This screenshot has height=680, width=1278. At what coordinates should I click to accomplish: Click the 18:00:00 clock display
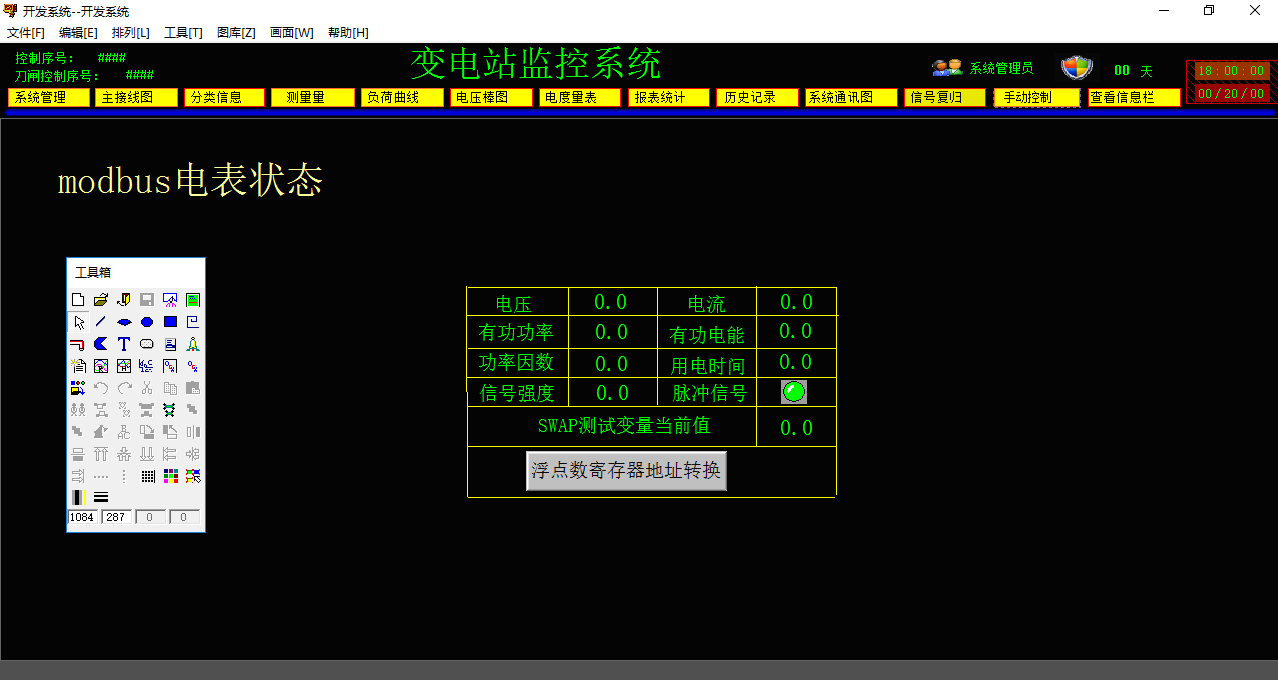tap(1231, 71)
